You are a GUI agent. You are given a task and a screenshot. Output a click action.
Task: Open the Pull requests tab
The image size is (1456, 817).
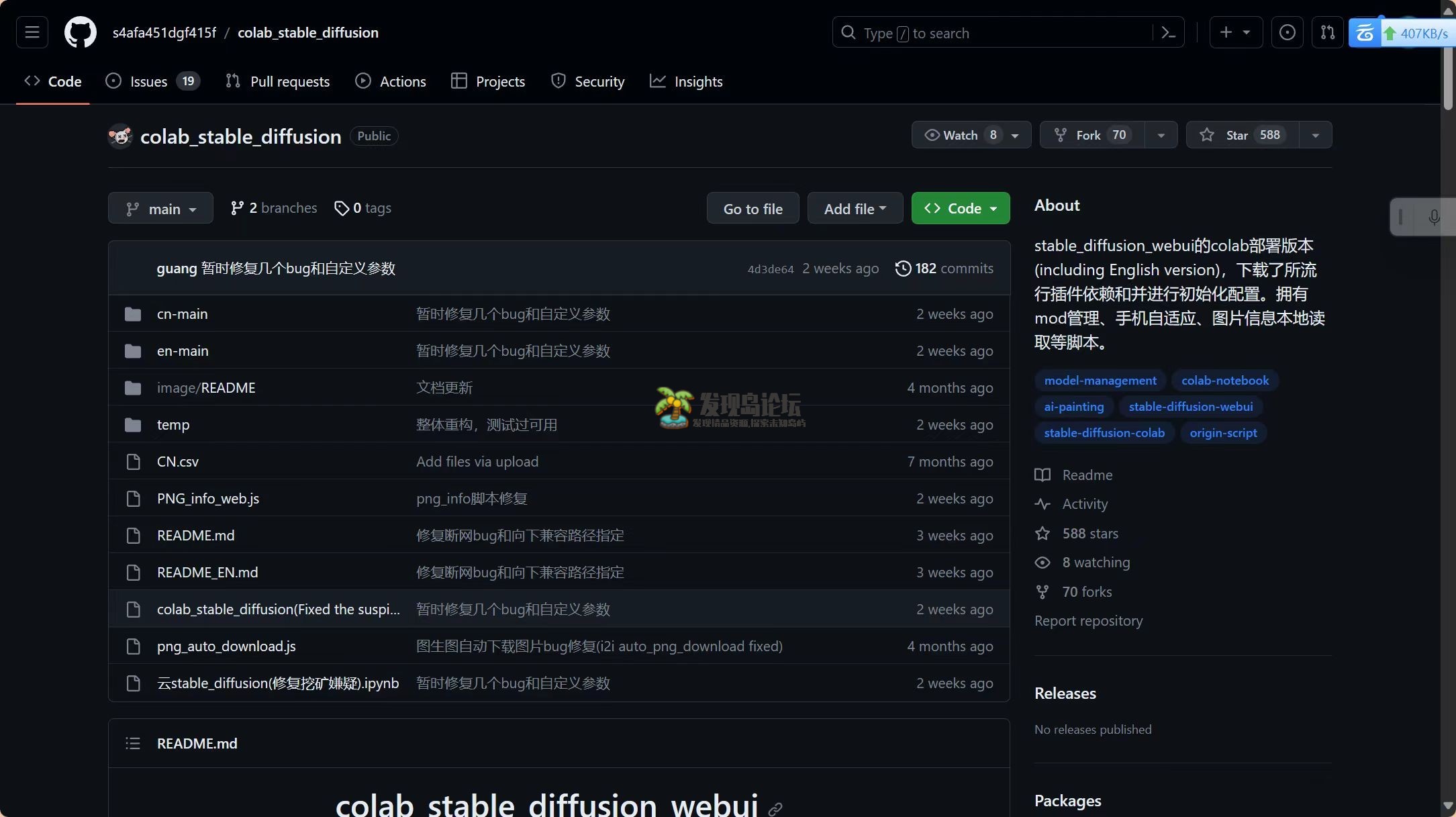[x=278, y=81]
